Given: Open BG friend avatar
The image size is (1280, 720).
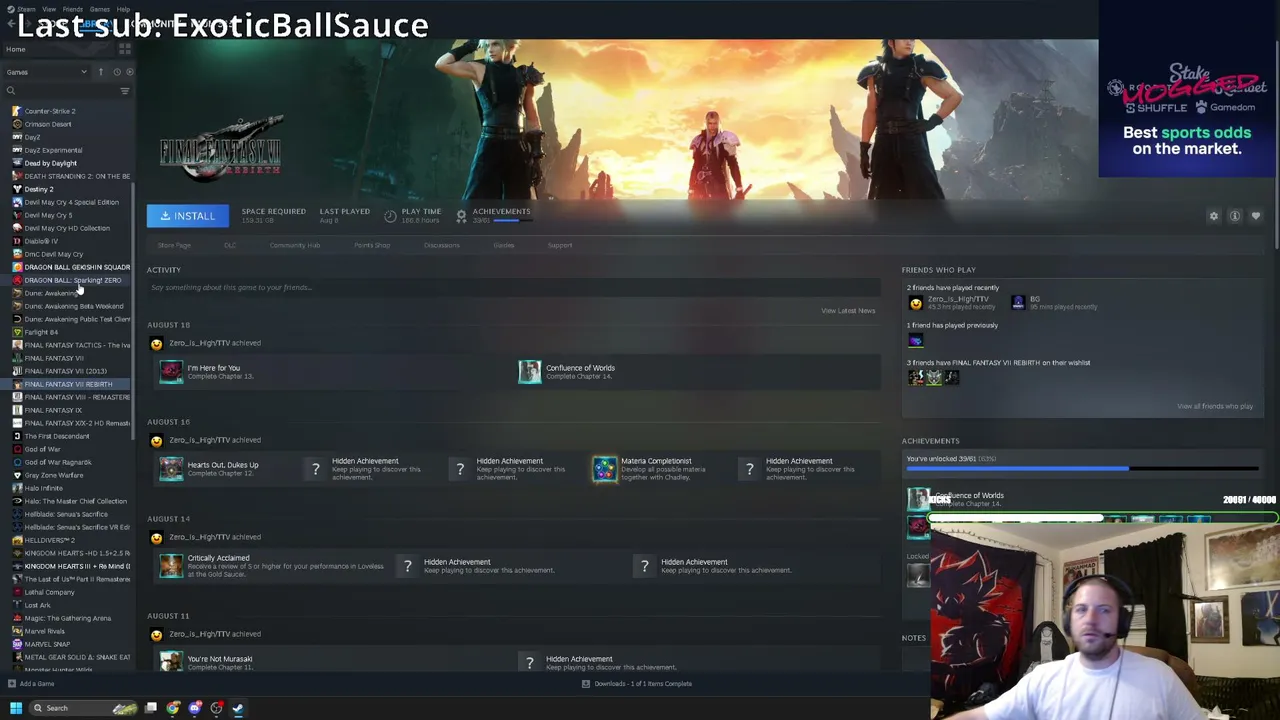Looking at the screenshot, I should click(x=1018, y=302).
